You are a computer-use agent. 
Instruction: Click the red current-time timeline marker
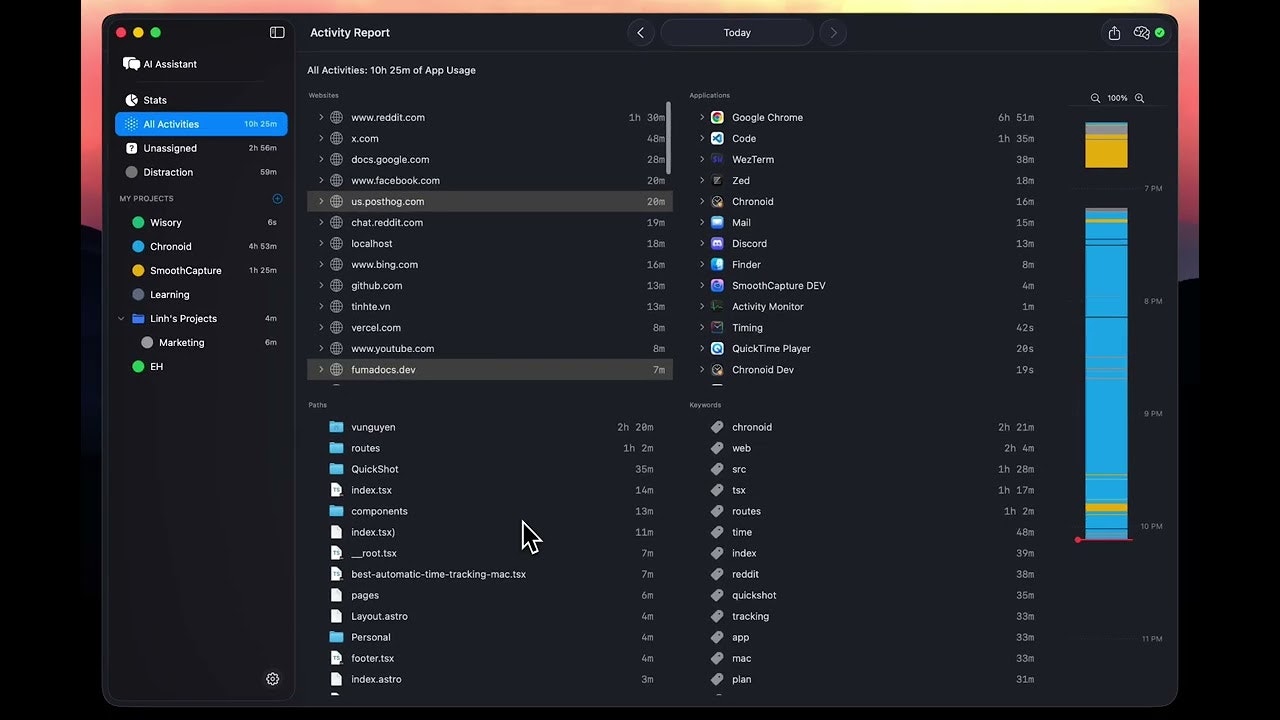coord(1078,539)
